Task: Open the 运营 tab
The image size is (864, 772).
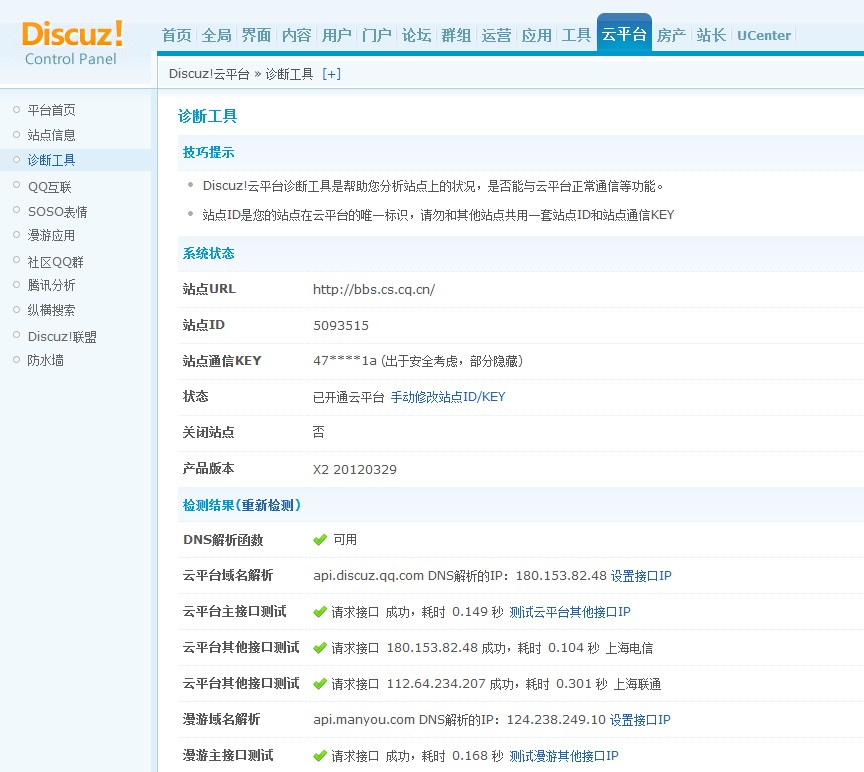Action: point(496,35)
